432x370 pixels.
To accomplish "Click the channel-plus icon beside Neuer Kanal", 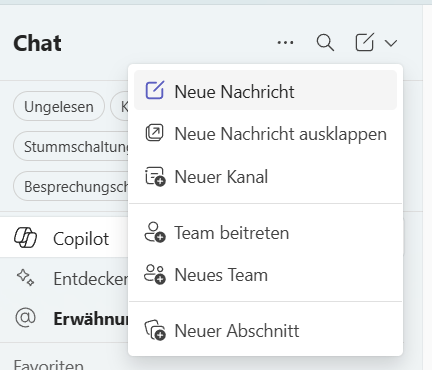I will point(155,177).
